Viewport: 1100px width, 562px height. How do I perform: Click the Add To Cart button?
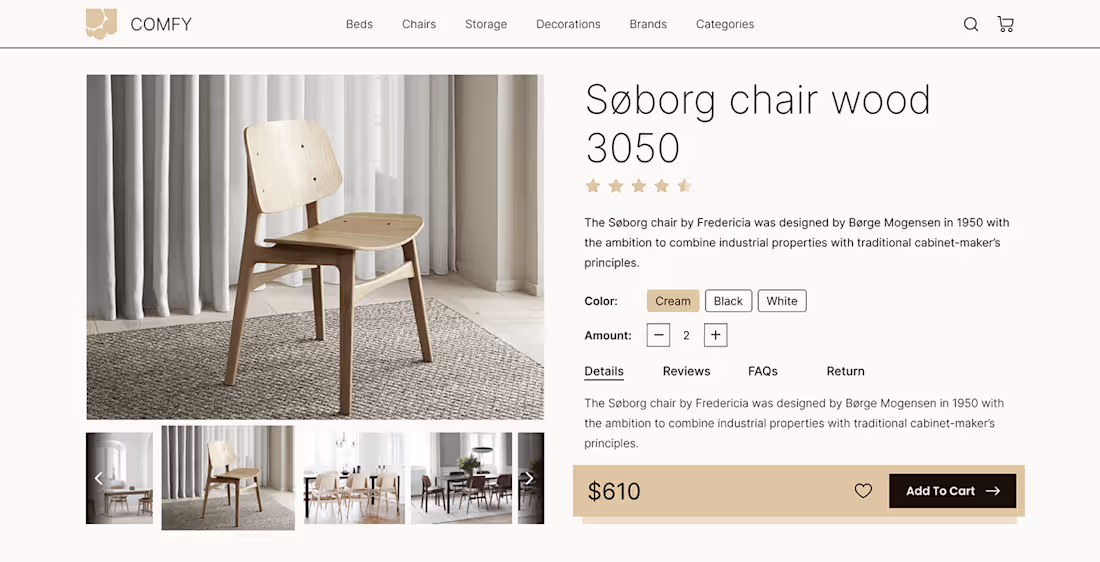click(x=953, y=491)
